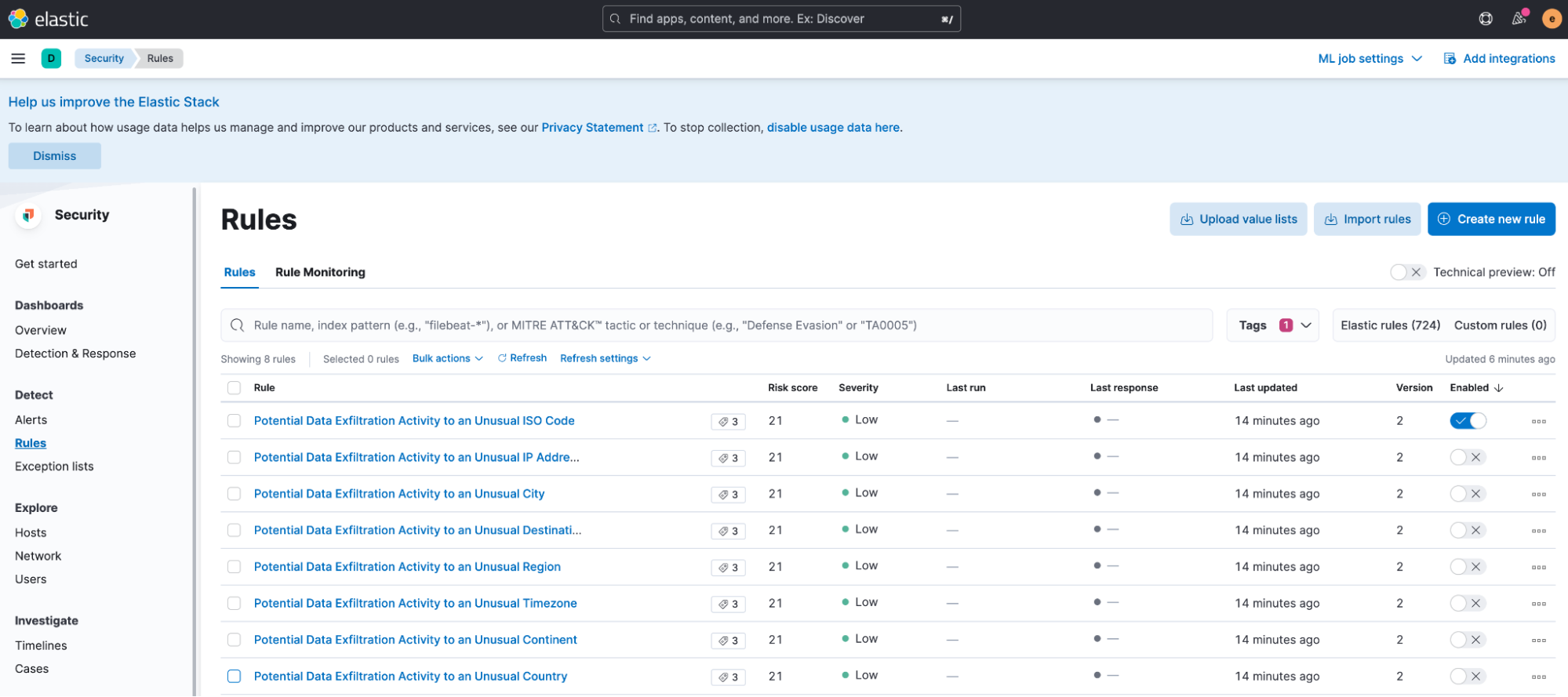Show tags badge for Unusual IP Address rule

[728, 458]
